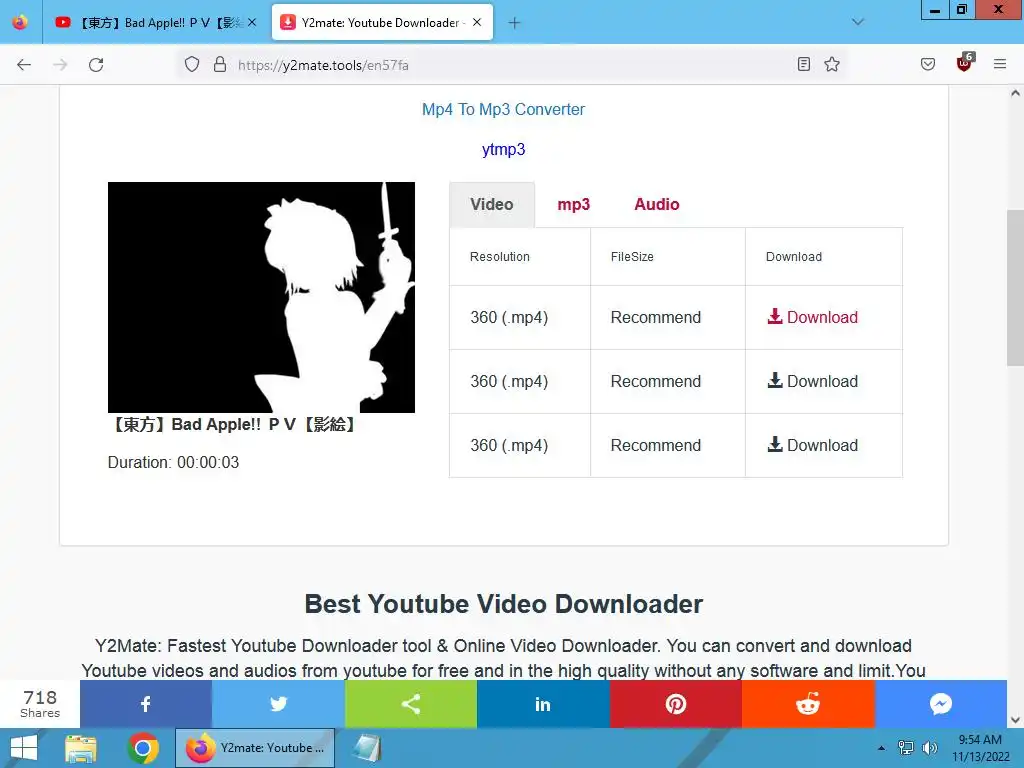This screenshot has width=1024, height=768.
Task: Reload the Y2mate page
Action: (x=96, y=65)
